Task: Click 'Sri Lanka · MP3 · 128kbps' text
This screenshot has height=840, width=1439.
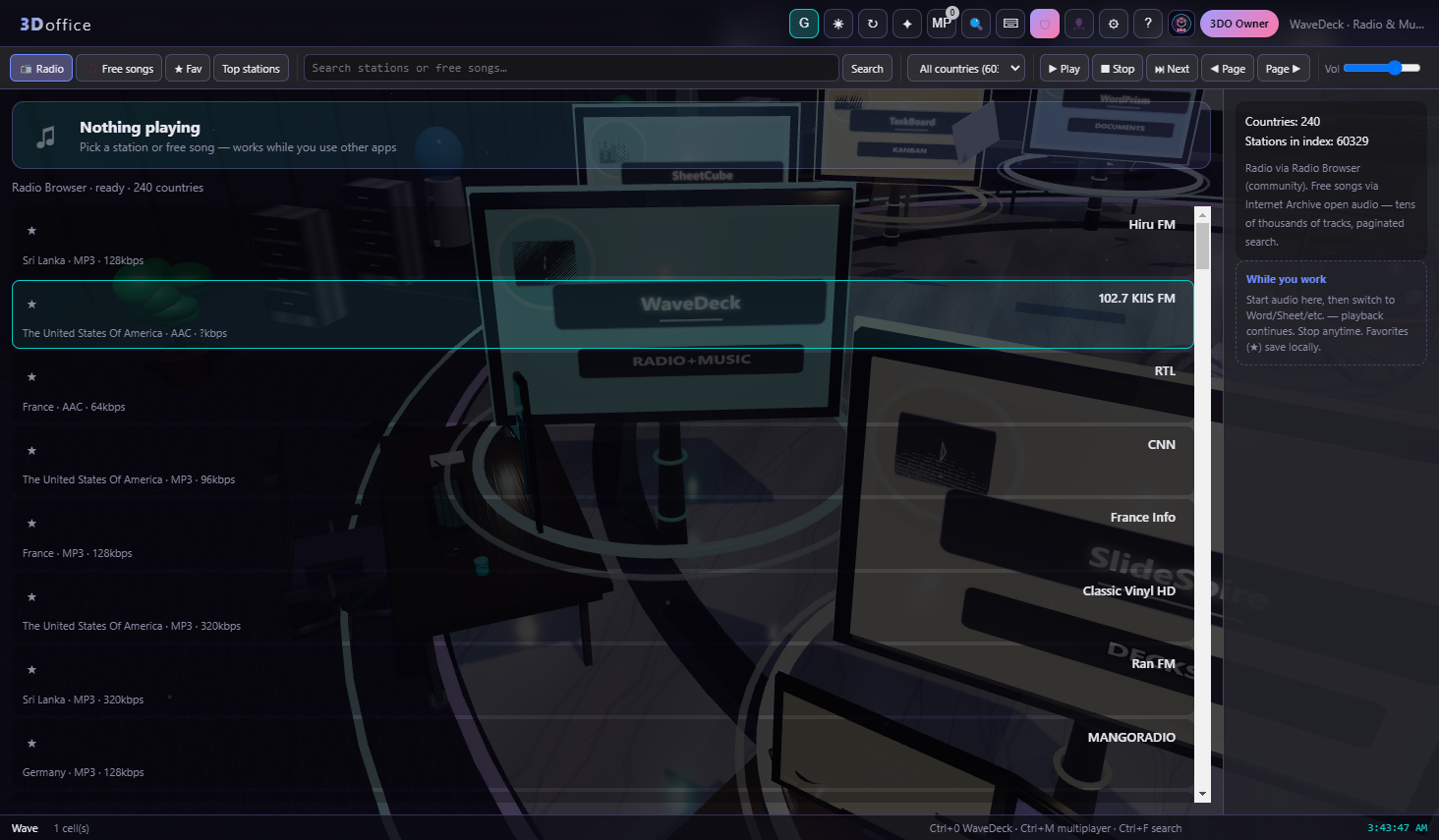Action: (84, 260)
